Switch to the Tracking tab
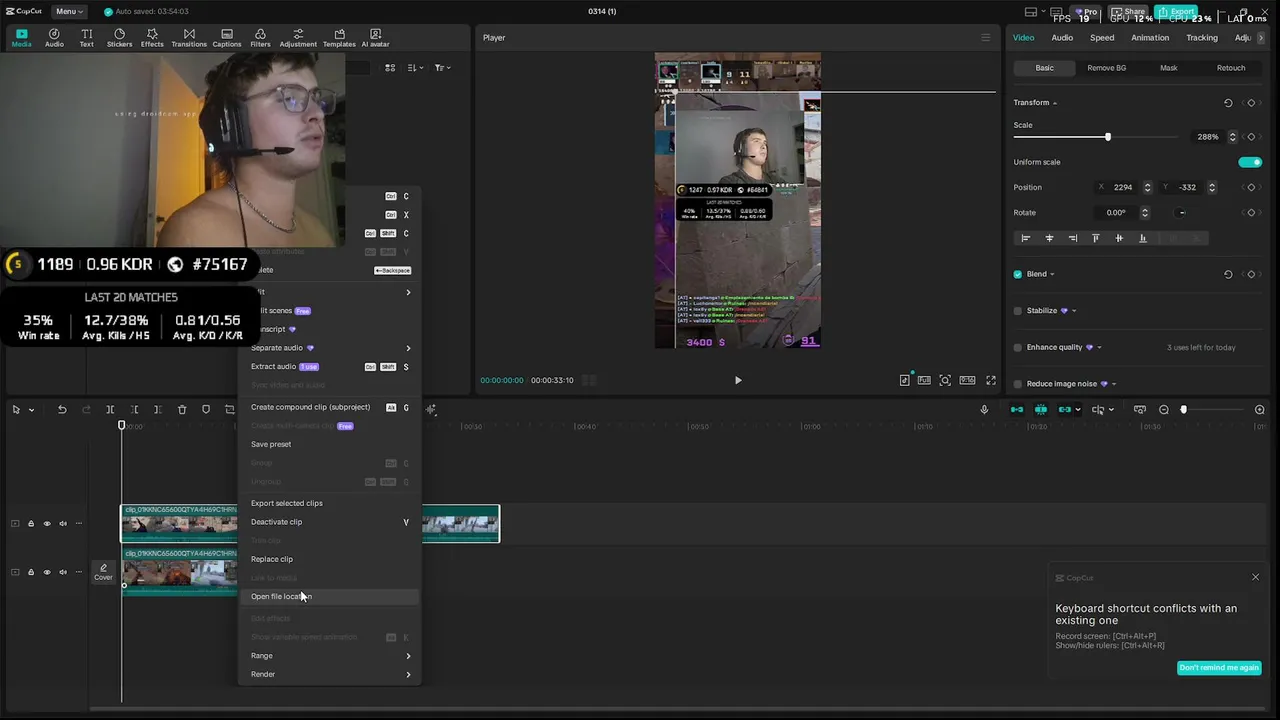The width and height of the screenshot is (1280, 720). click(x=1202, y=38)
